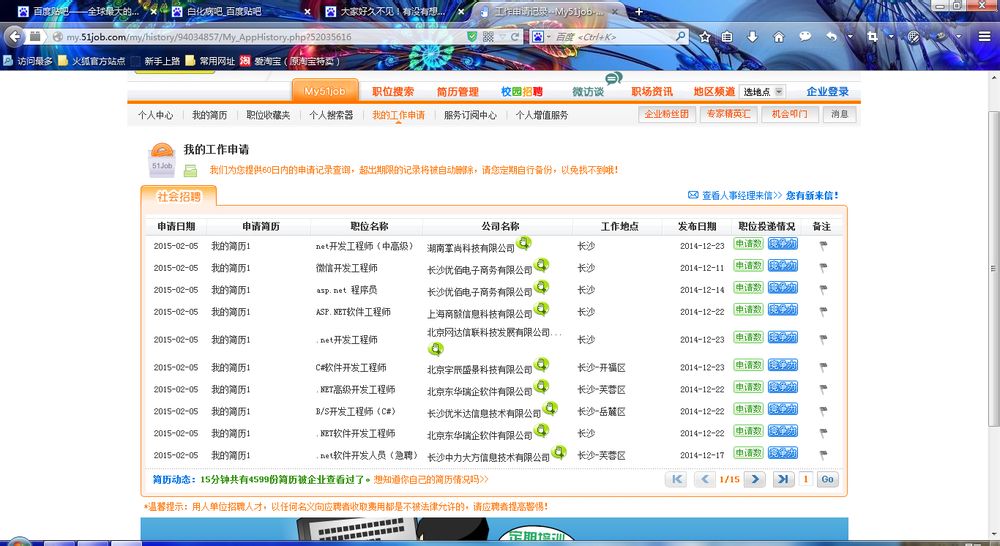The image size is (1000, 546).
Task: Open the 企业登录 link
Action: coord(827,92)
